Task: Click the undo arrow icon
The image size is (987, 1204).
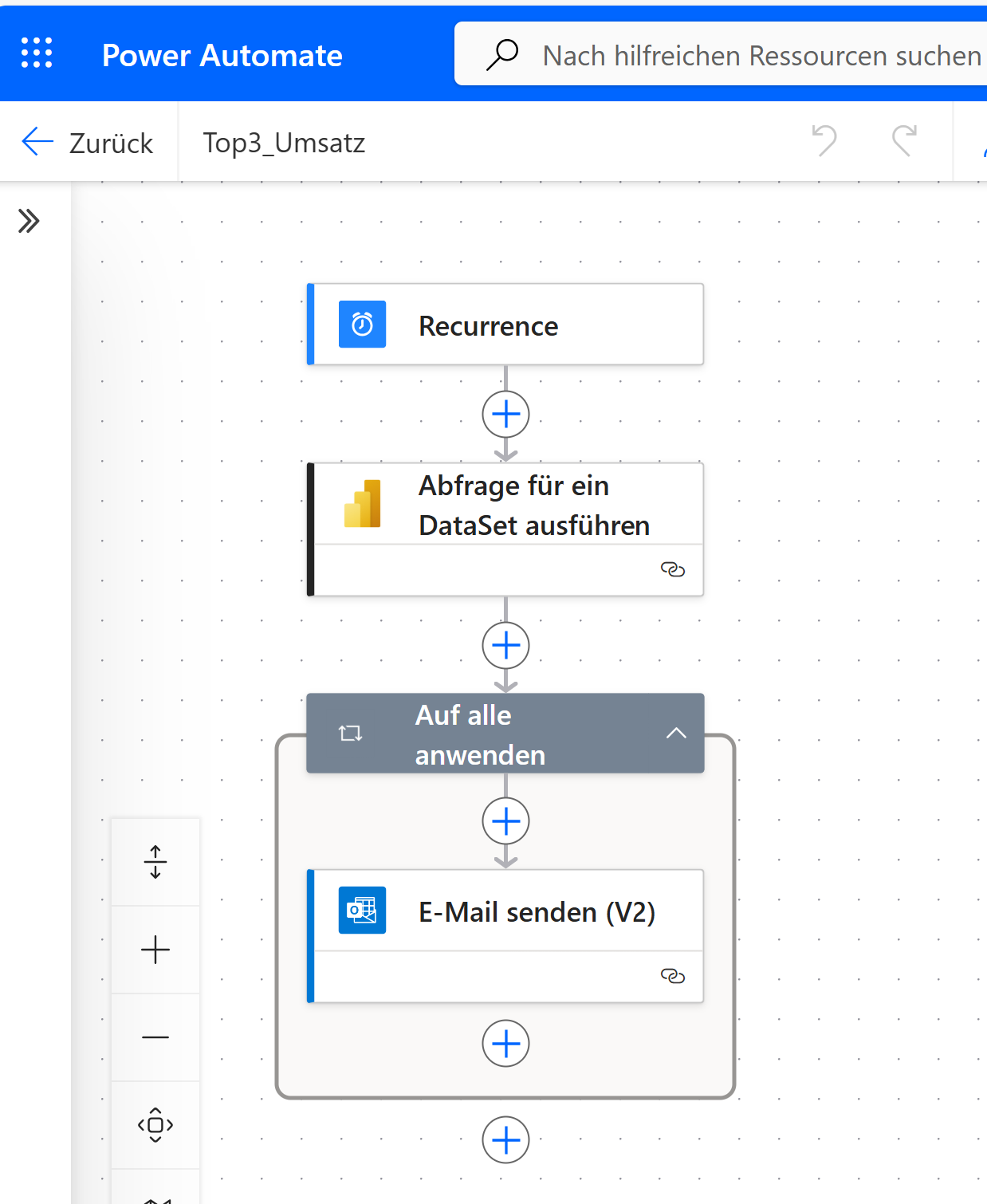Action: click(824, 141)
